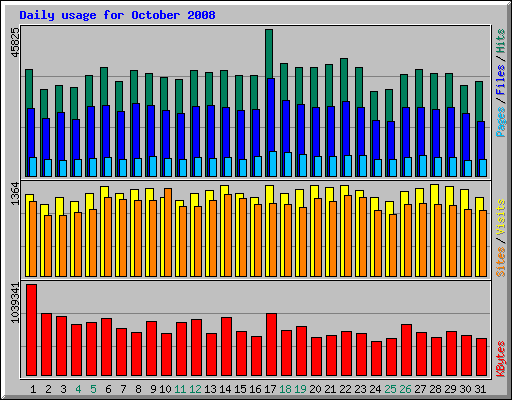Click the 'Visits' legend label
The height and width of the screenshot is (400, 512).
click(x=500, y=218)
